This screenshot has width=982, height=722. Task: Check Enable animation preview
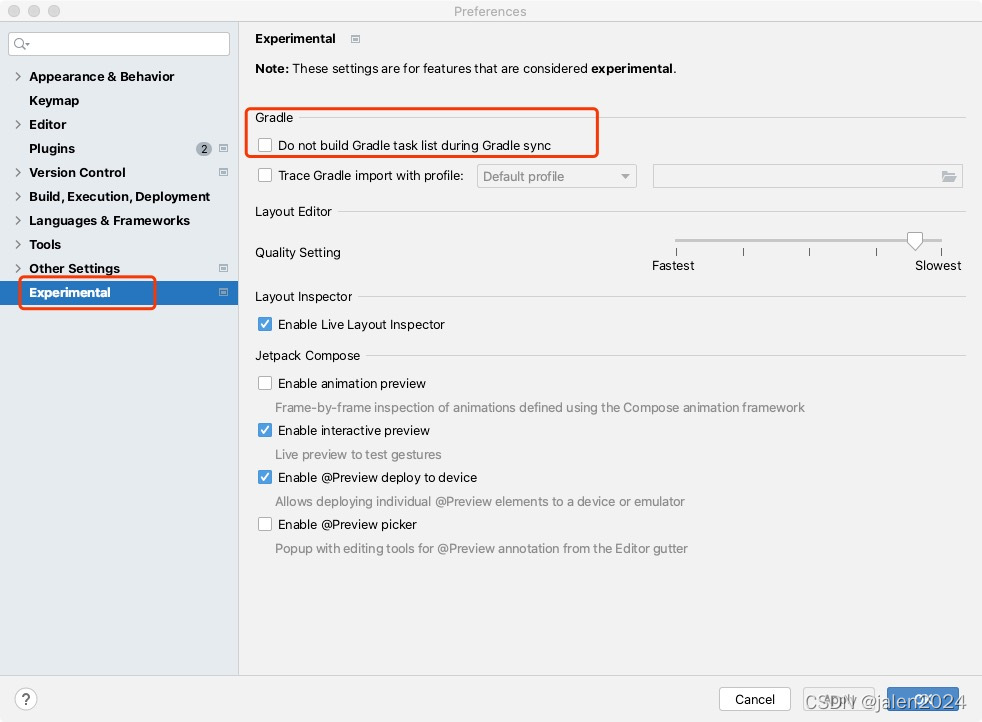tap(265, 383)
